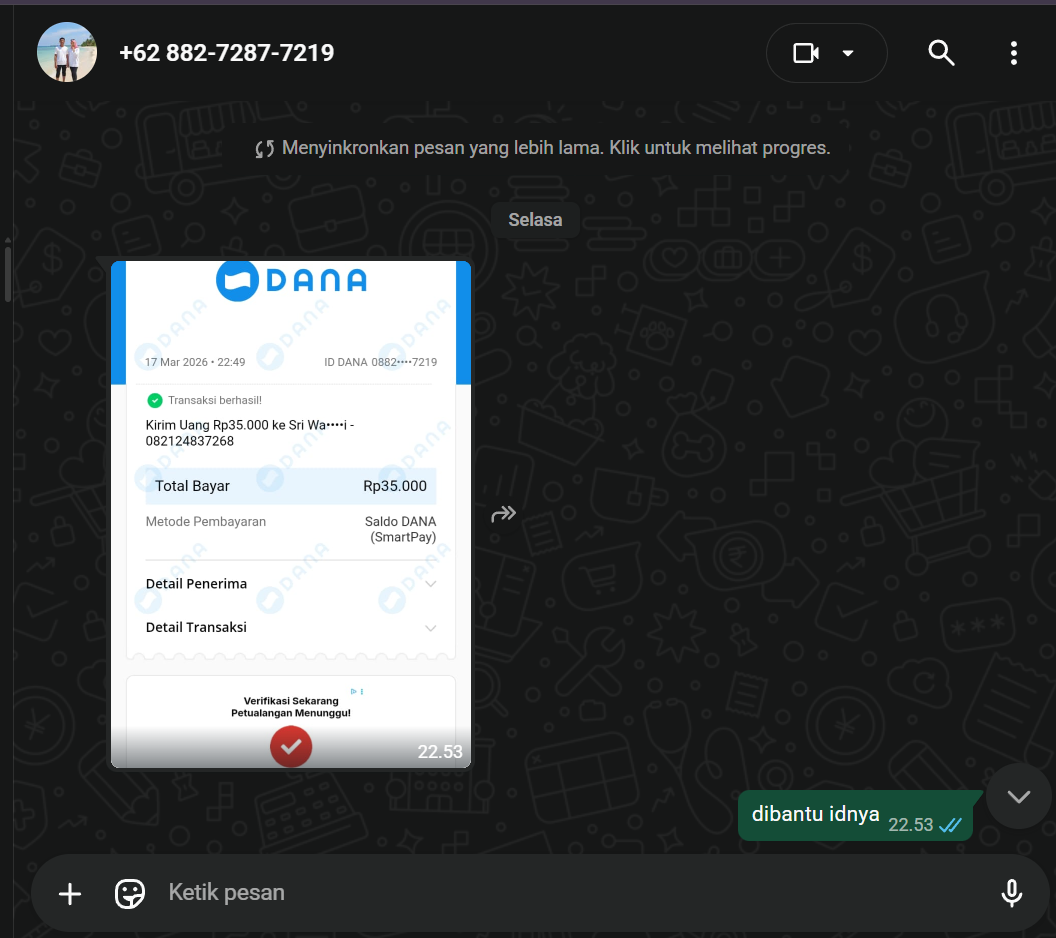This screenshot has width=1056, height=938.
Task: Record a voice message
Action: click(x=1011, y=894)
